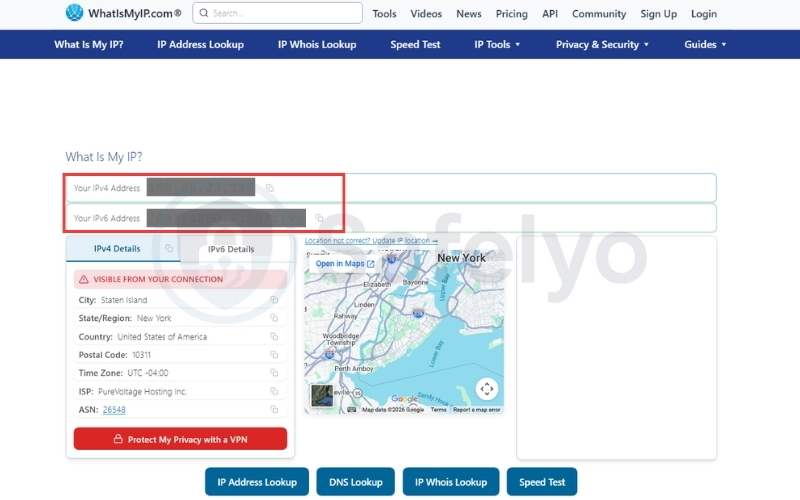Open IP Address Lookup in nav bar
The width and height of the screenshot is (800, 500).
point(201,44)
